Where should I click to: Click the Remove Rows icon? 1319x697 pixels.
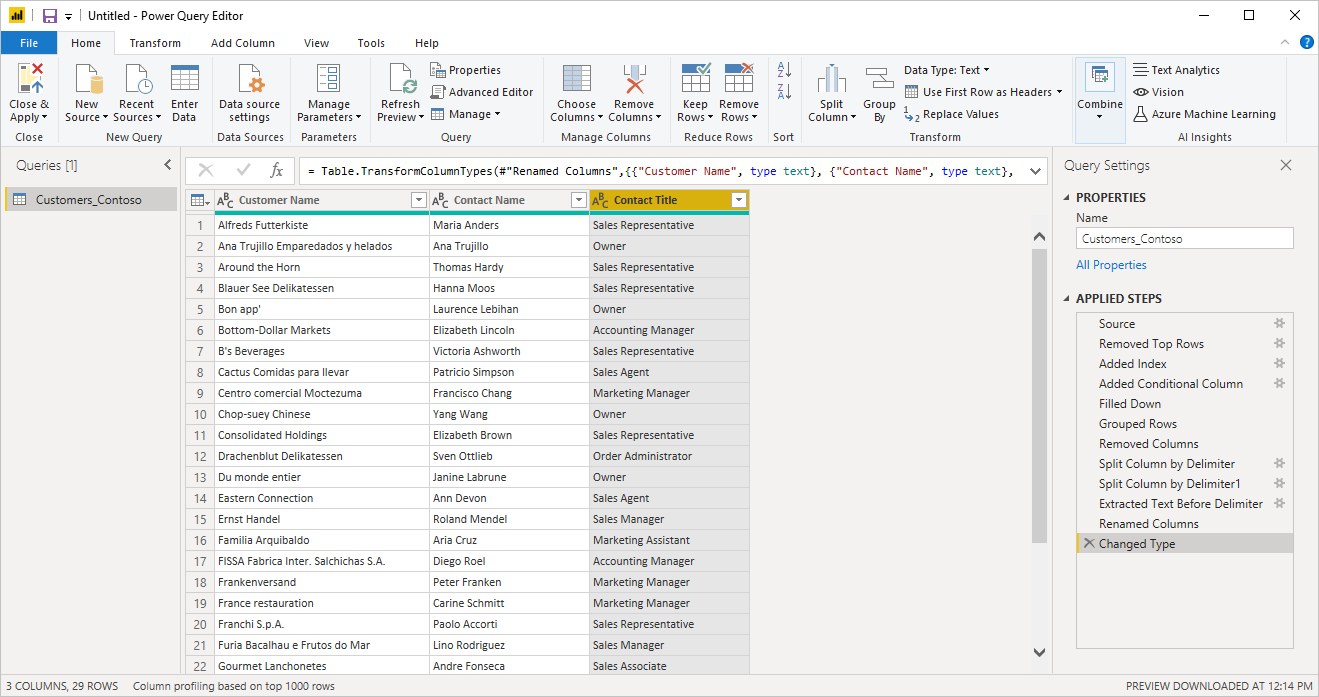(x=739, y=79)
